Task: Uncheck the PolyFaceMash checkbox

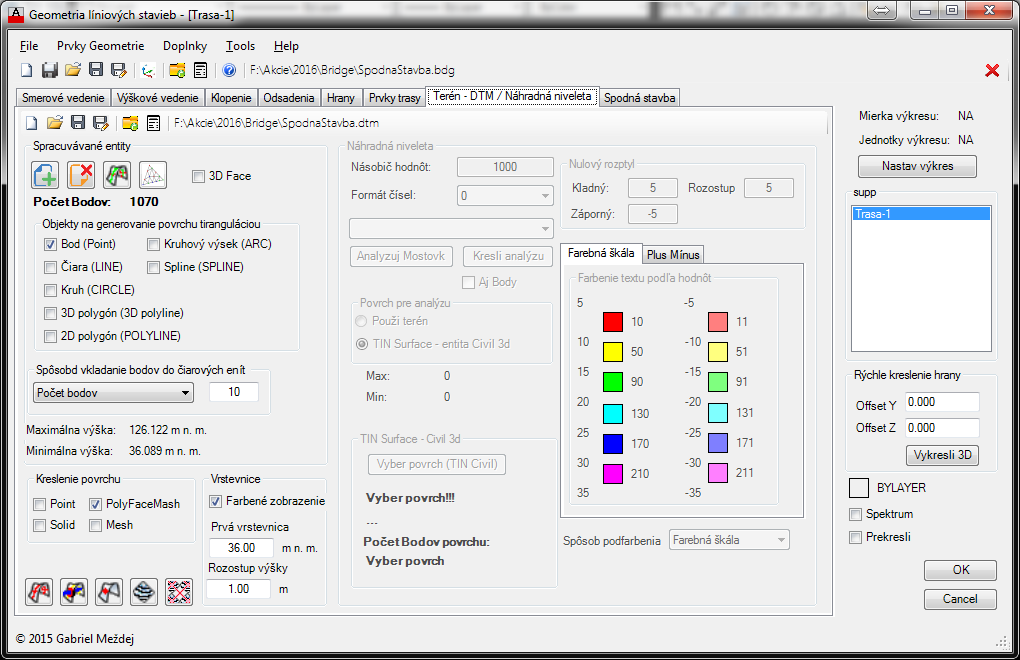Action: 96,504
